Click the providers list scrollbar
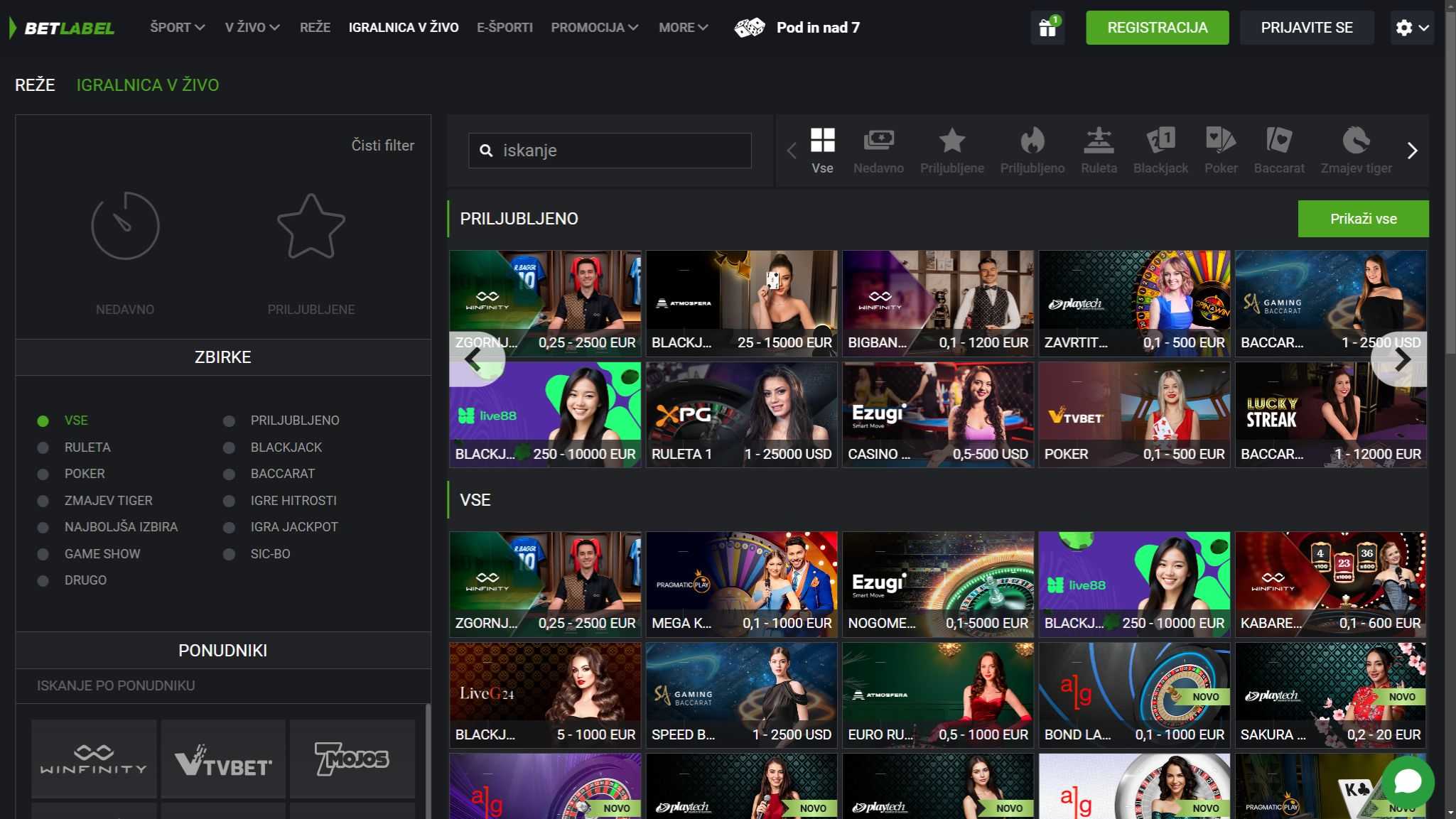This screenshot has width=1456, height=819. 428,760
